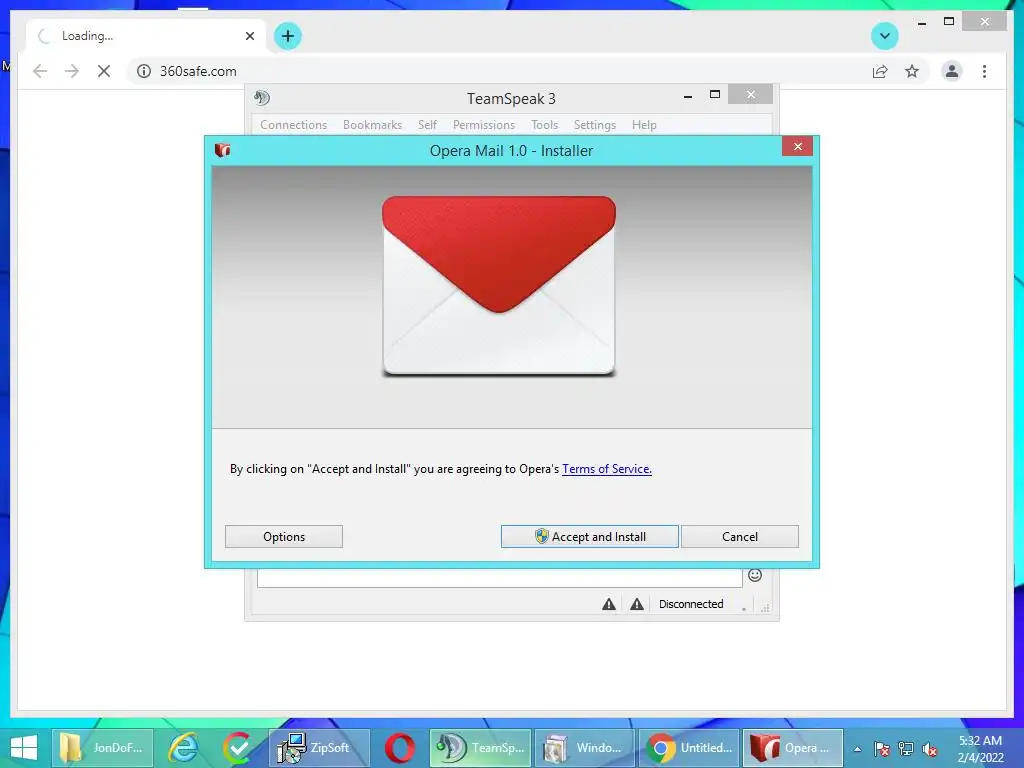
Task: Open JonDoF... folder in taskbar
Action: [102, 748]
